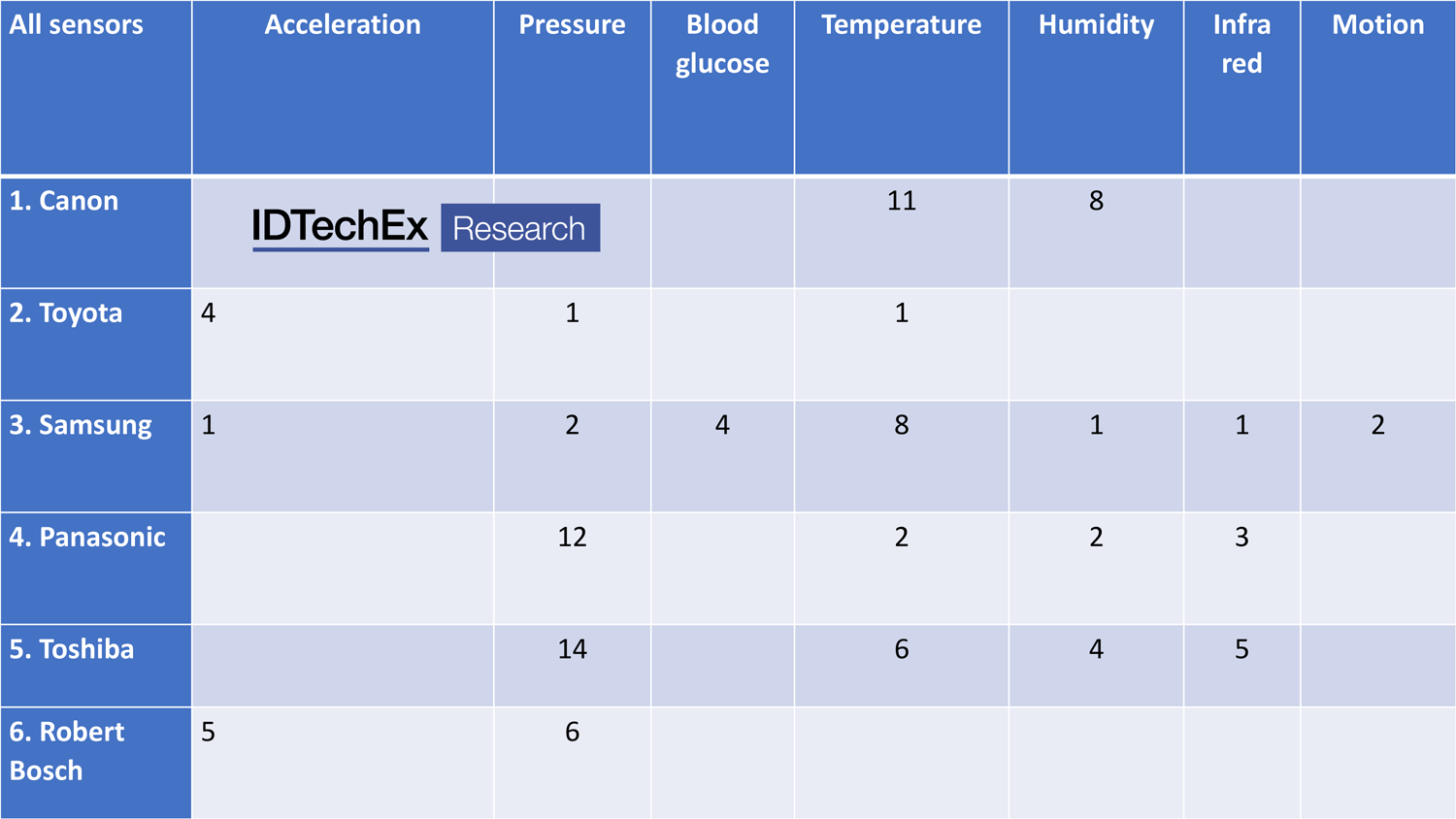Click the Robert Bosch row label

(x=66, y=751)
